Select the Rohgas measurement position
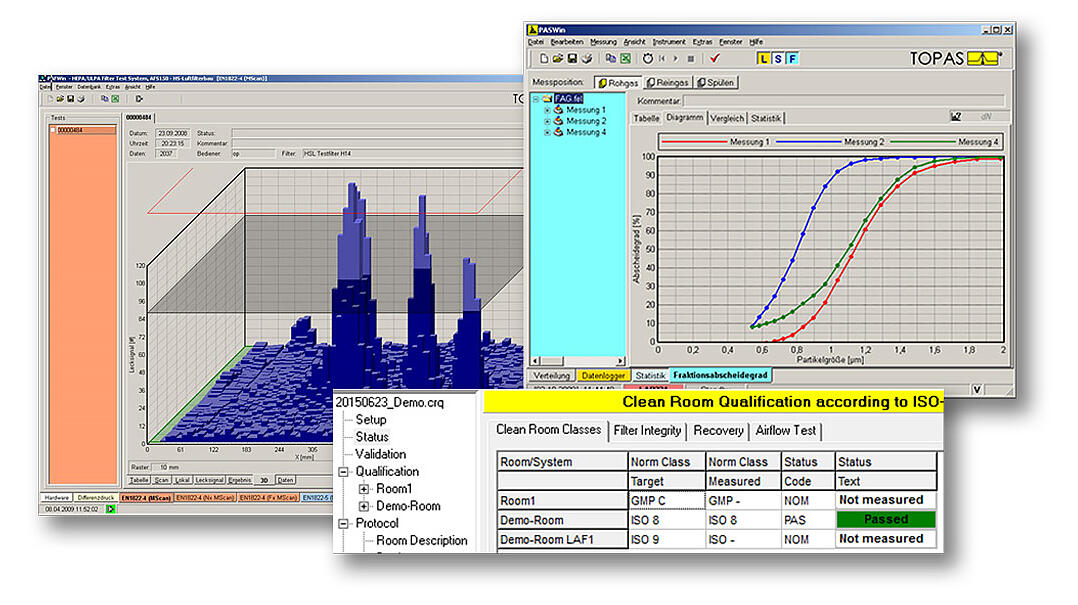 (618, 82)
